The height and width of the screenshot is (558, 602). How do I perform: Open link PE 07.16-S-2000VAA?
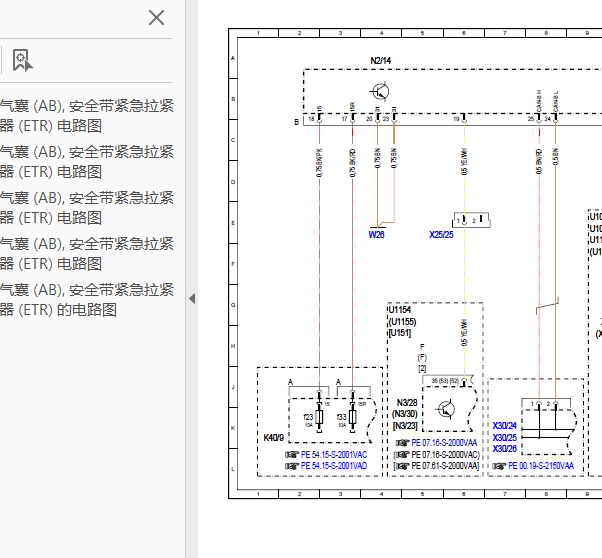pos(444,443)
